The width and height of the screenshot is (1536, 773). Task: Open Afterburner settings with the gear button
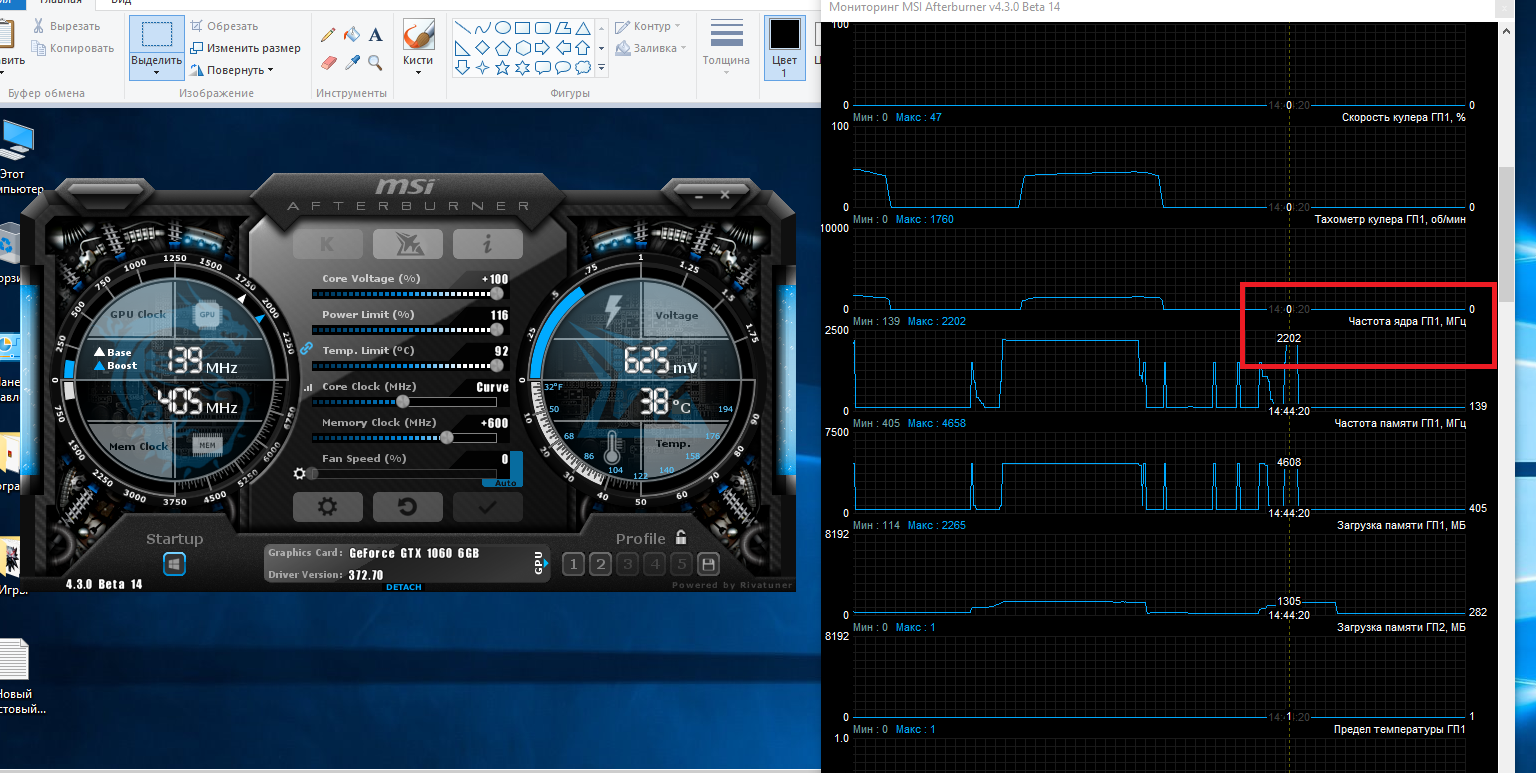coord(327,507)
